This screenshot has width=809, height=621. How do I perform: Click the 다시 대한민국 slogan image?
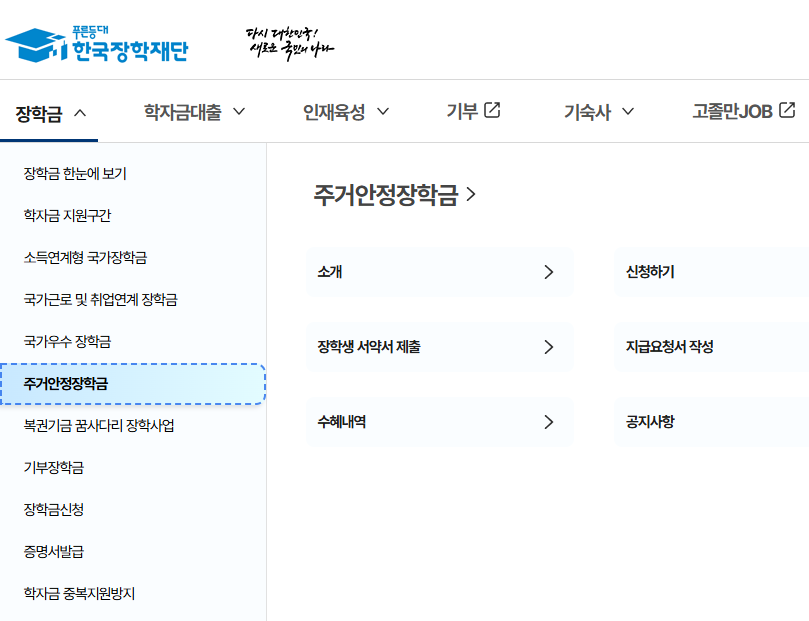pos(289,42)
